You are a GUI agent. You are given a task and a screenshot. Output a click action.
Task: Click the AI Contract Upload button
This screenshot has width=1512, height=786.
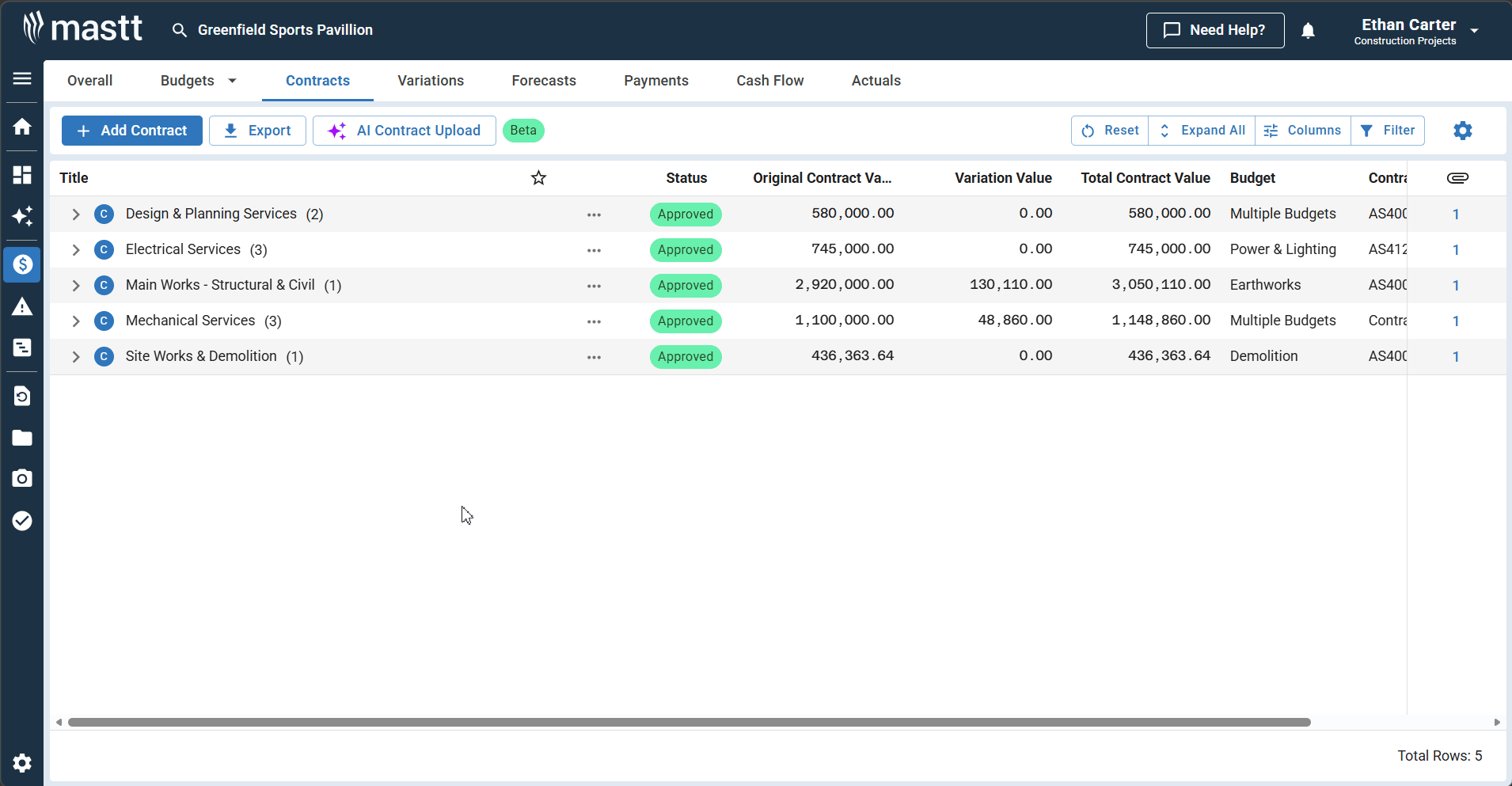(x=405, y=131)
